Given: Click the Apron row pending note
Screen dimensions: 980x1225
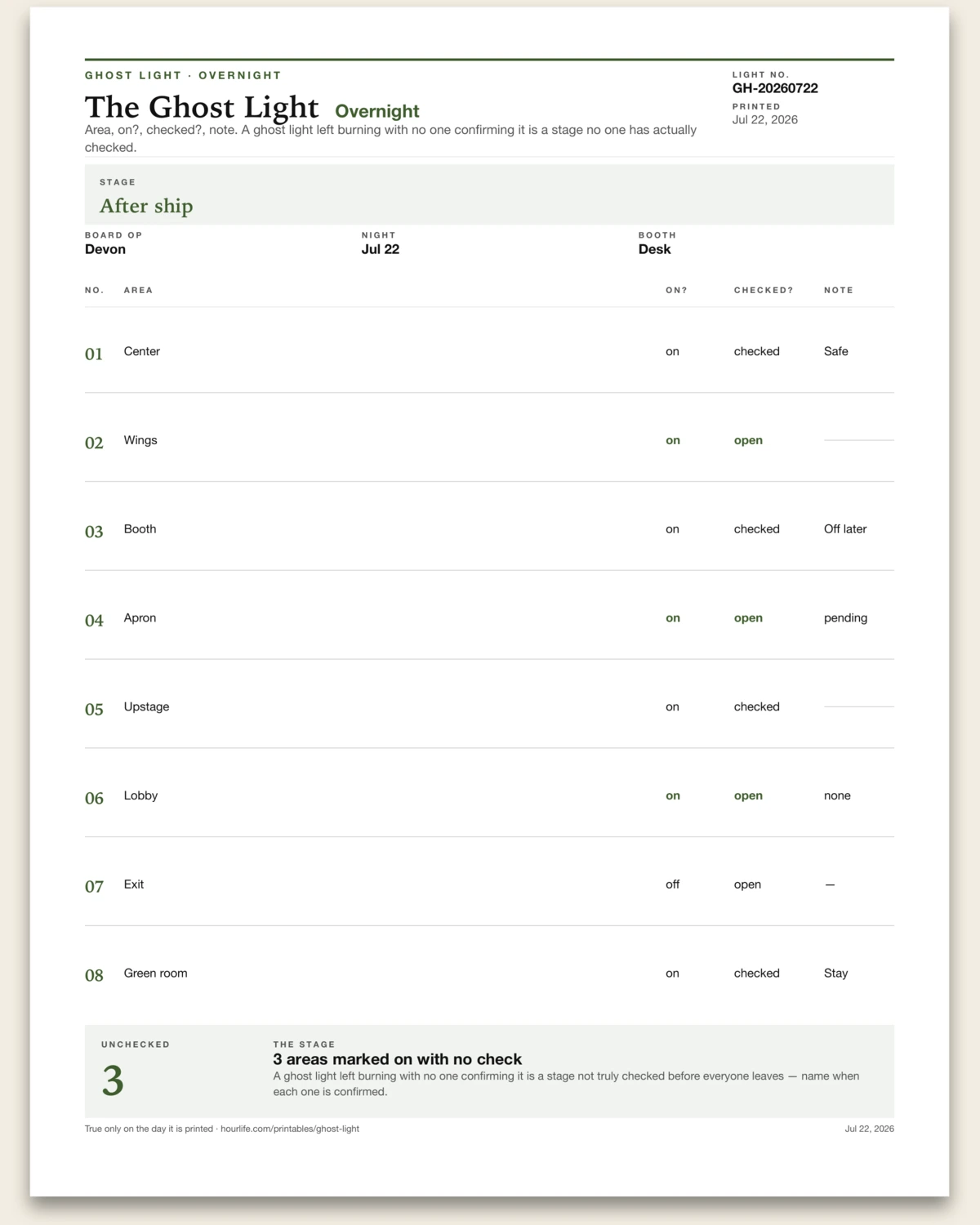Looking at the screenshot, I should (845, 618).
